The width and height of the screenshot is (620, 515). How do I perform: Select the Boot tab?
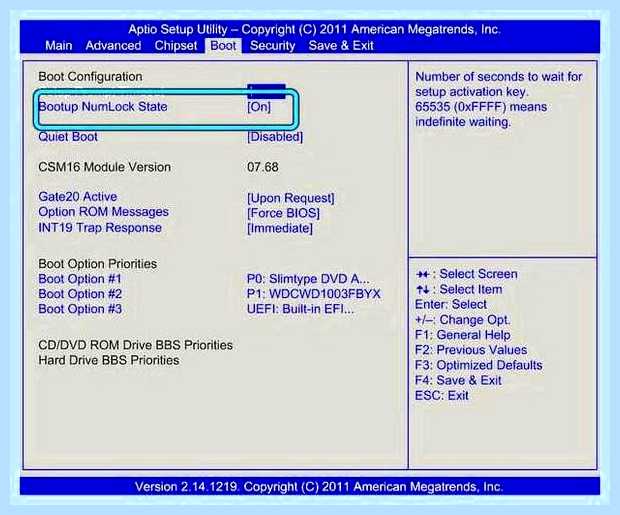tap(223, 45)
